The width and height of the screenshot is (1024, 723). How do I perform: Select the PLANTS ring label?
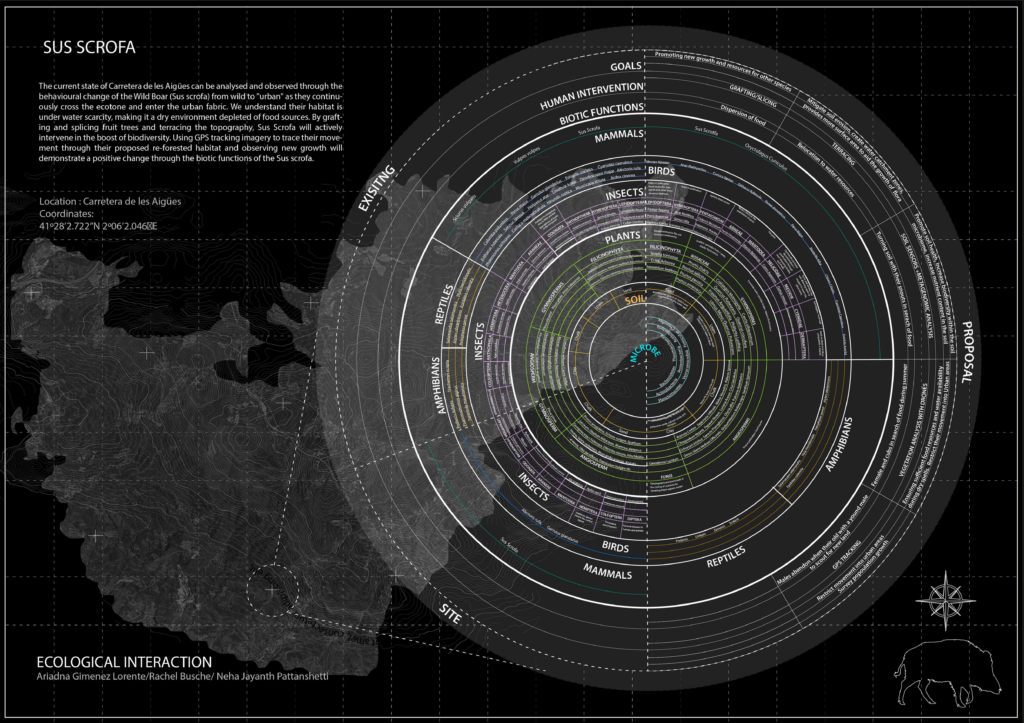(621, 240)
